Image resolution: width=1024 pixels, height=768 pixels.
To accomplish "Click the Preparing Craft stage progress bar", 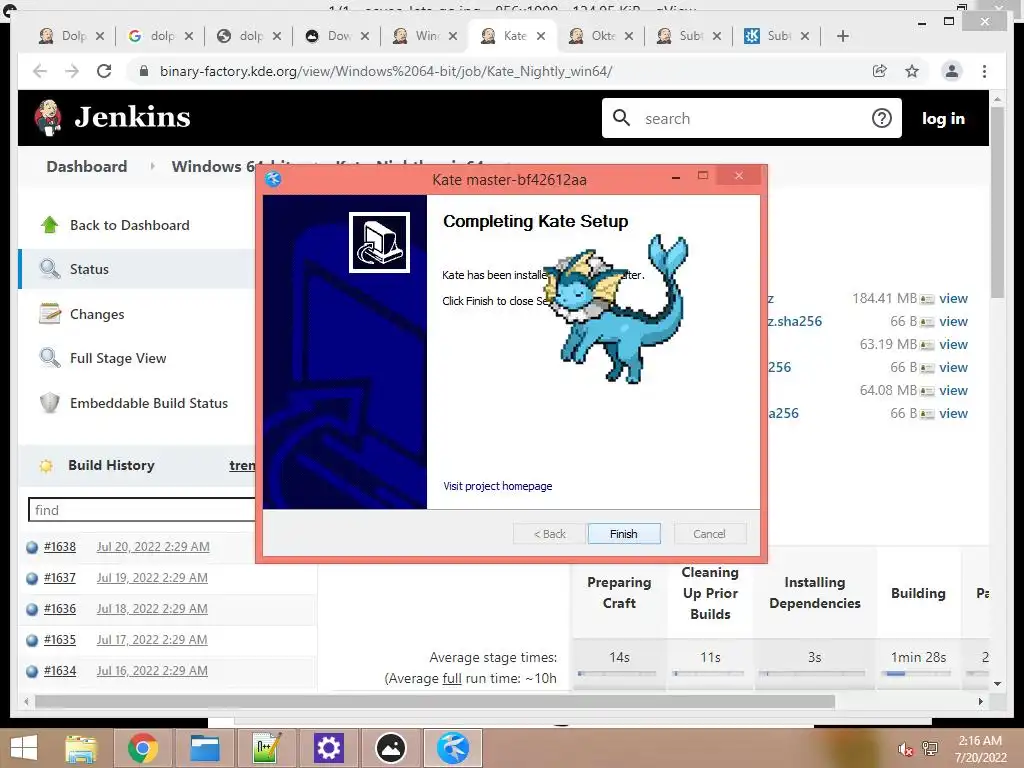I will [x=617, y=673].
